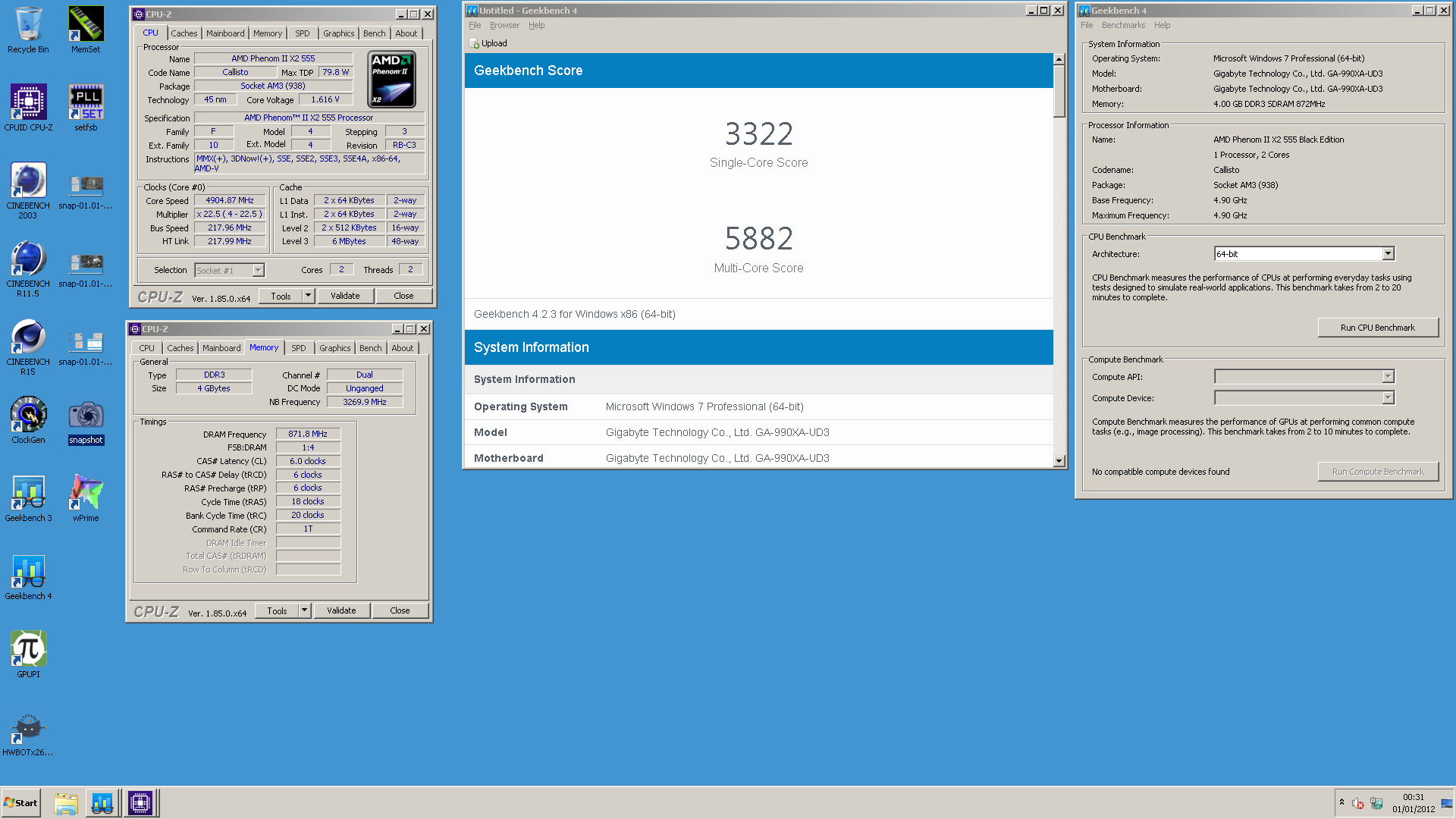1456x819 pixels.
Task: Open the Windows Start menu
Action: (x=20, y=803)
